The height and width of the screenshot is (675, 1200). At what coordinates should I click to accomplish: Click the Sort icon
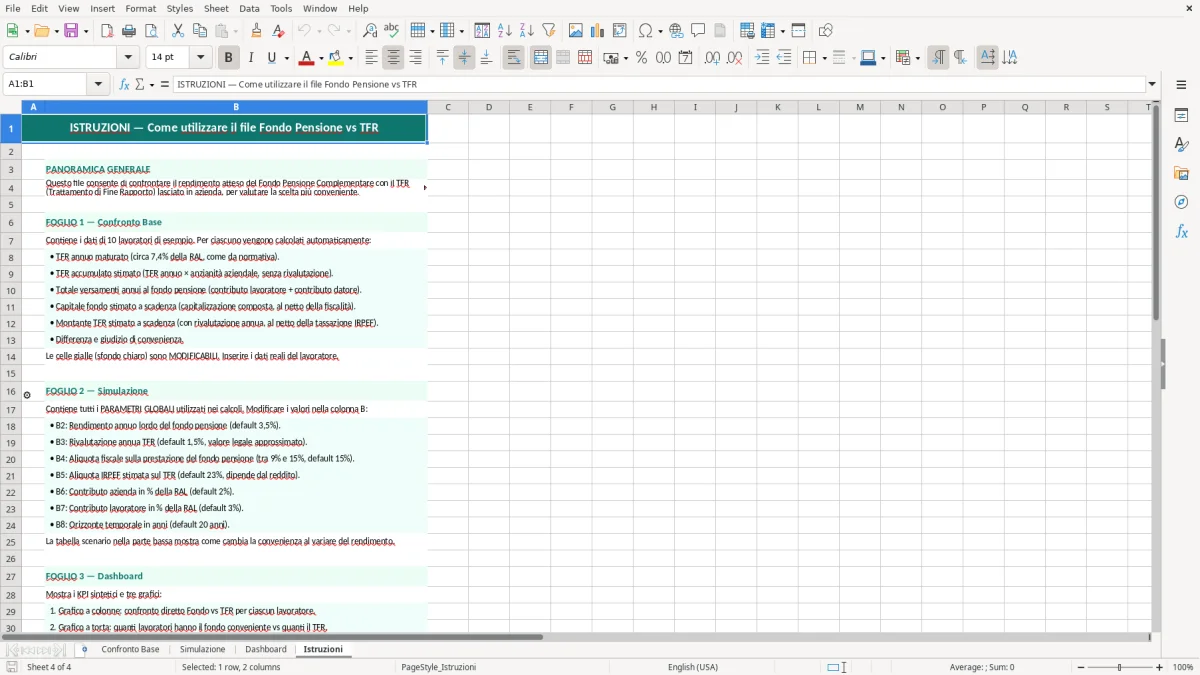(x=482, y=31)
